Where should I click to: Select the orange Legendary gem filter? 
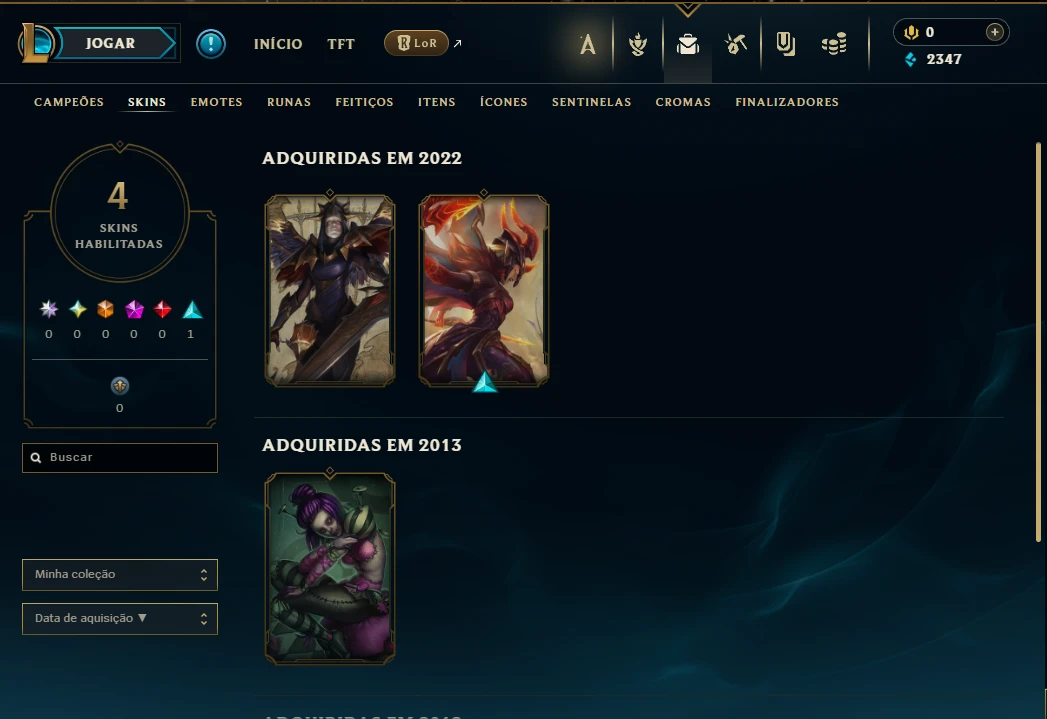pos(106,310)
